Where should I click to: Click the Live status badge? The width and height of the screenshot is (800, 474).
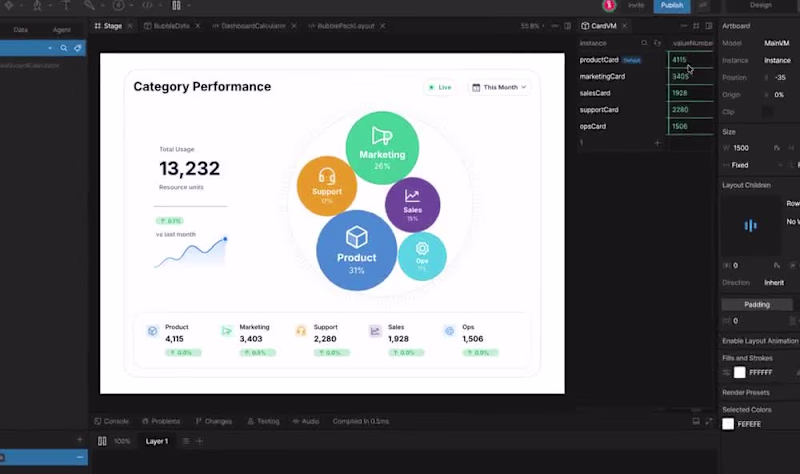tap(440, 87)
